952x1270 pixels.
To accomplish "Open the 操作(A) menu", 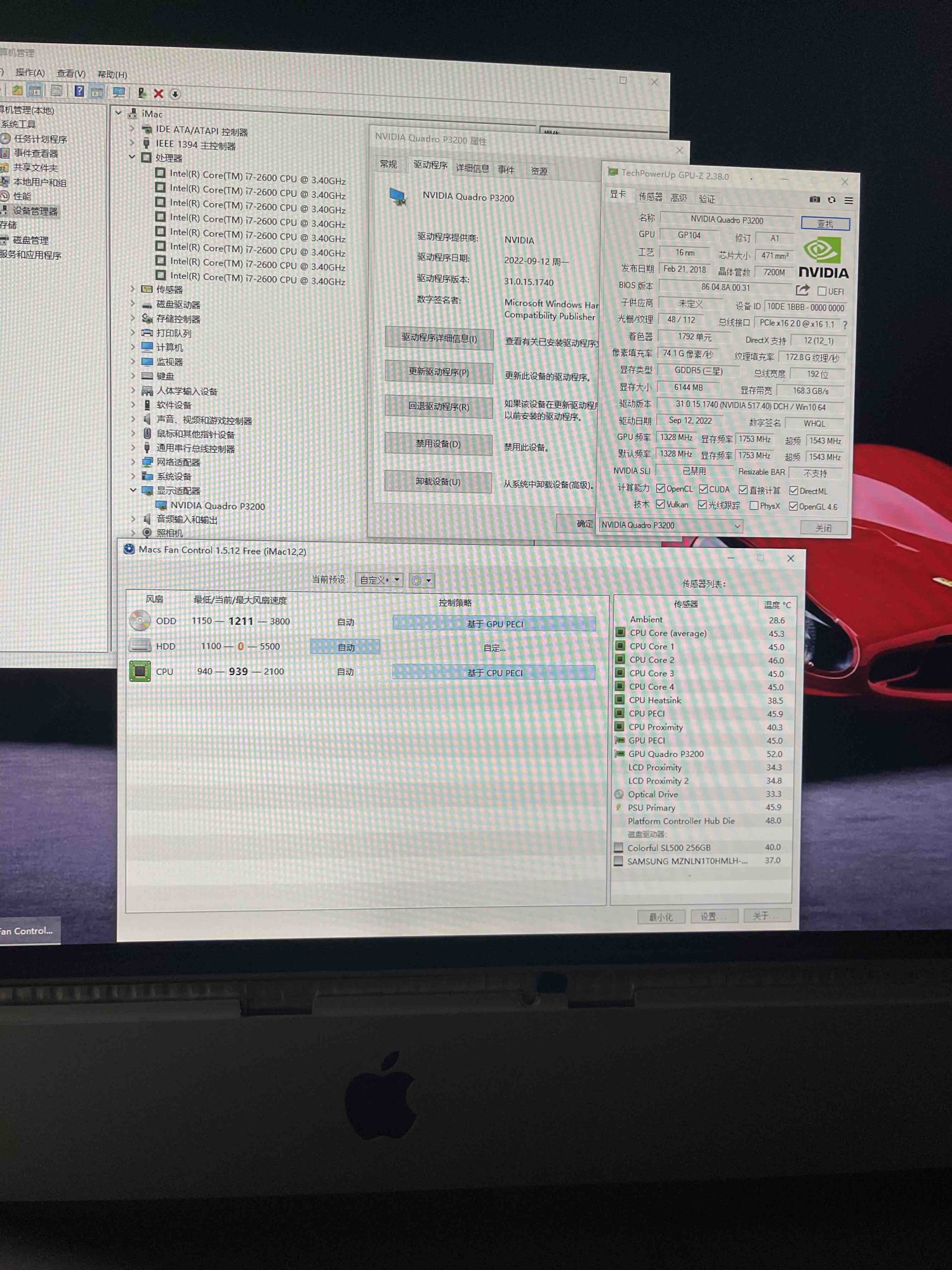I will (x=30, y=72).
